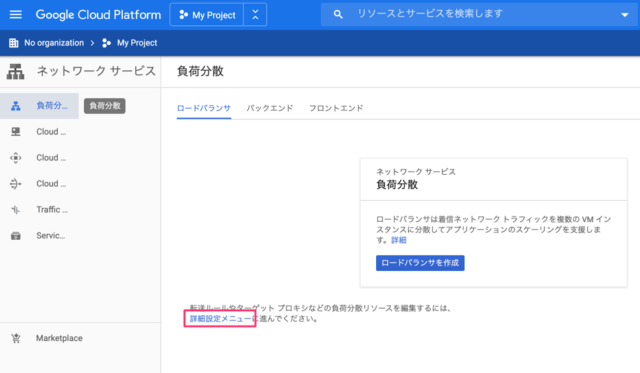640x373 pixels.
Task: Open the Service Directory sidebar icon
Action: 16,236
